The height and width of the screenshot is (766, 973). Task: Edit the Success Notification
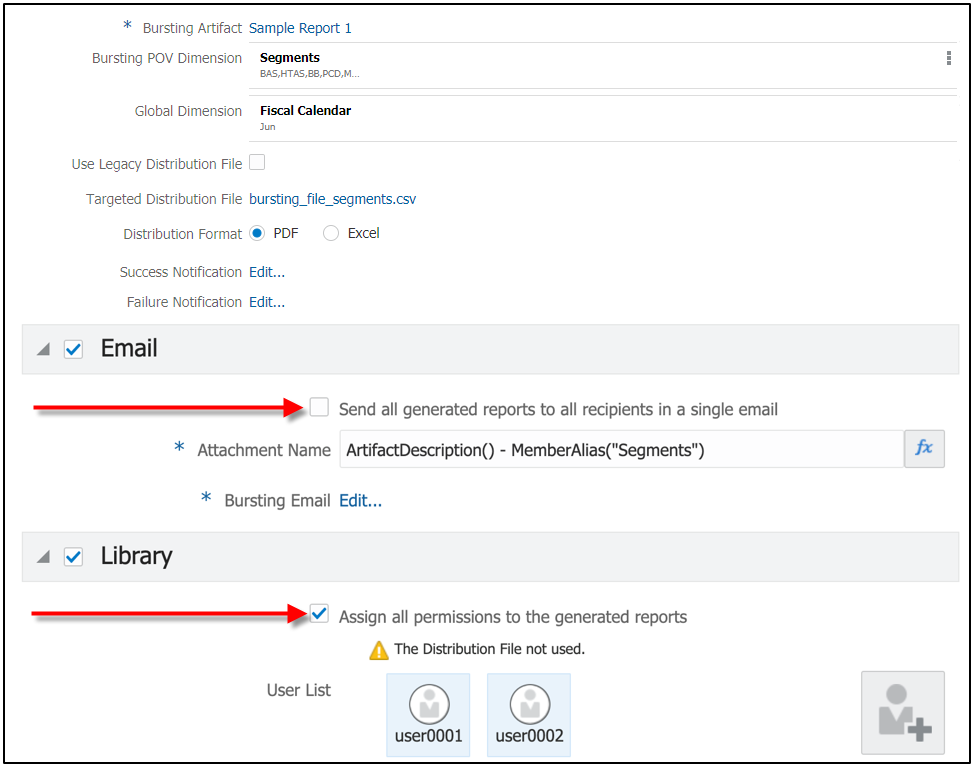tap(266, 272)
